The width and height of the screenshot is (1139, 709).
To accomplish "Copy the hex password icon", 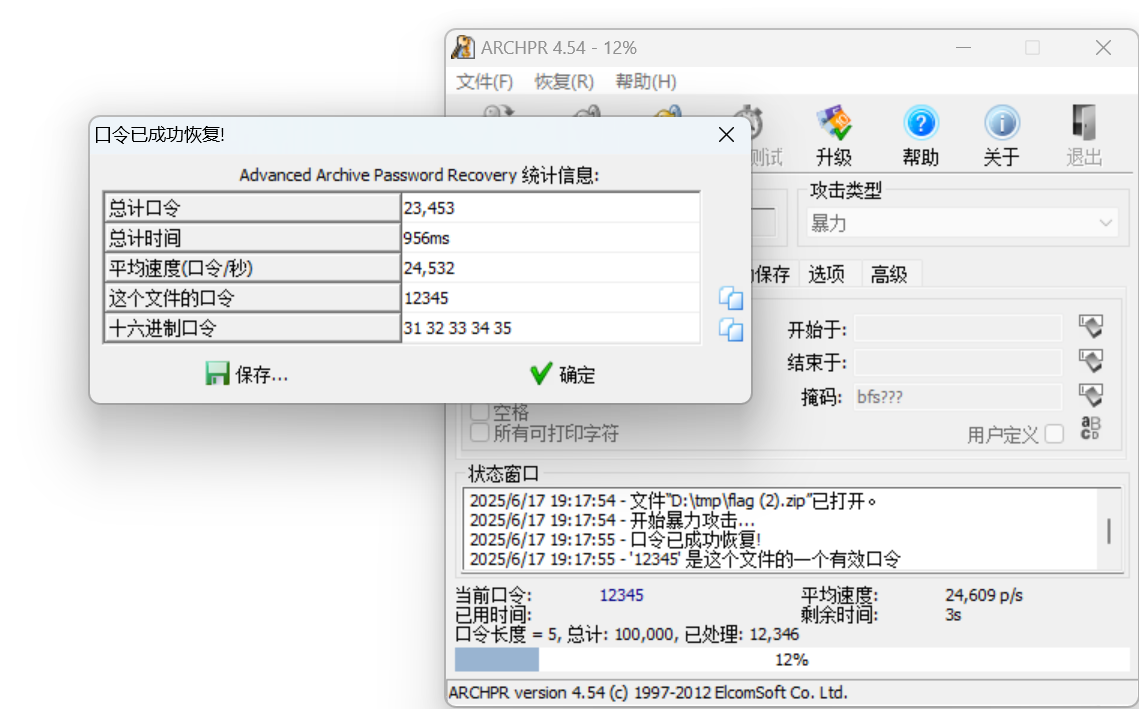I will coord(731,329).
